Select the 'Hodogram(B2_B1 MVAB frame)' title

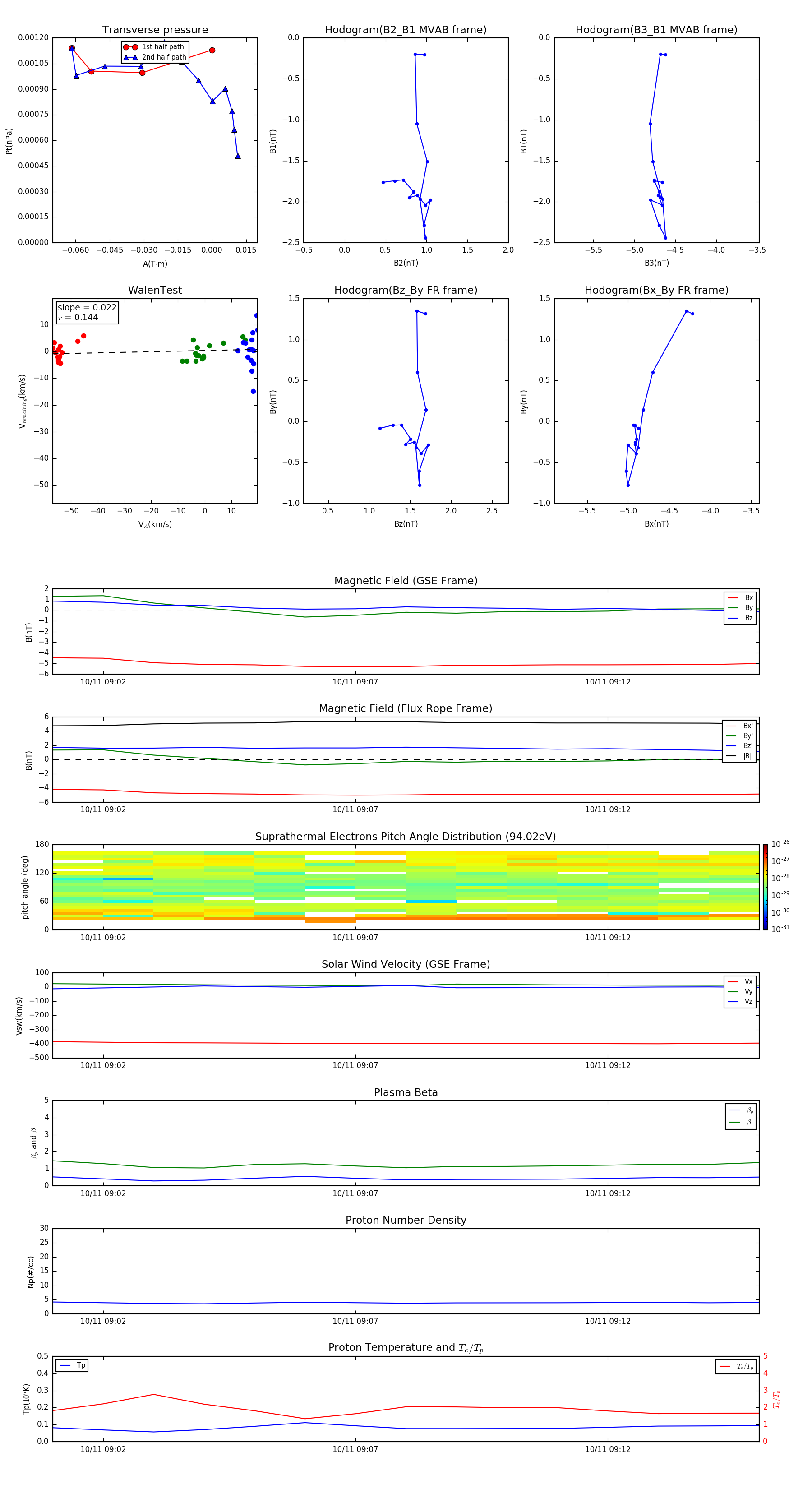click(x=405, y=29)
